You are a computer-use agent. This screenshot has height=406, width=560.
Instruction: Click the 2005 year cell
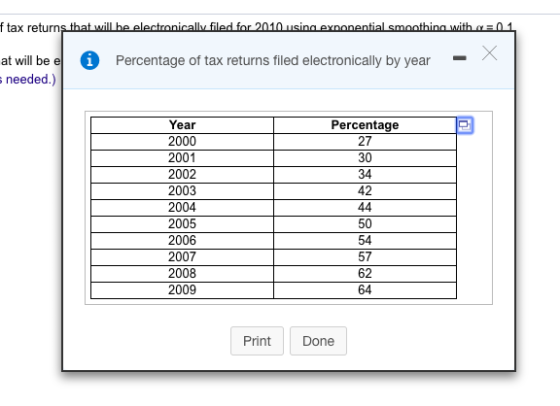[182, 224]
